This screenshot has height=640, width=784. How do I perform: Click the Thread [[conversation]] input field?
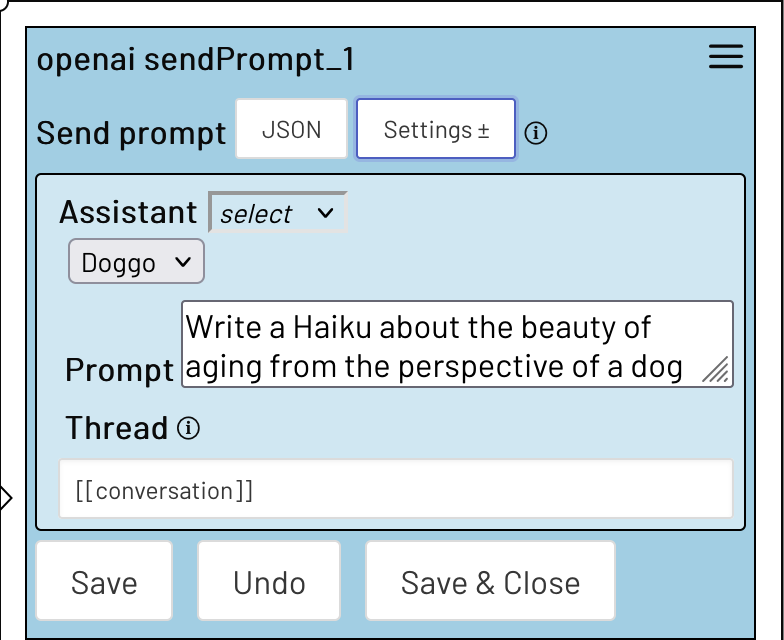coord(396,489)
